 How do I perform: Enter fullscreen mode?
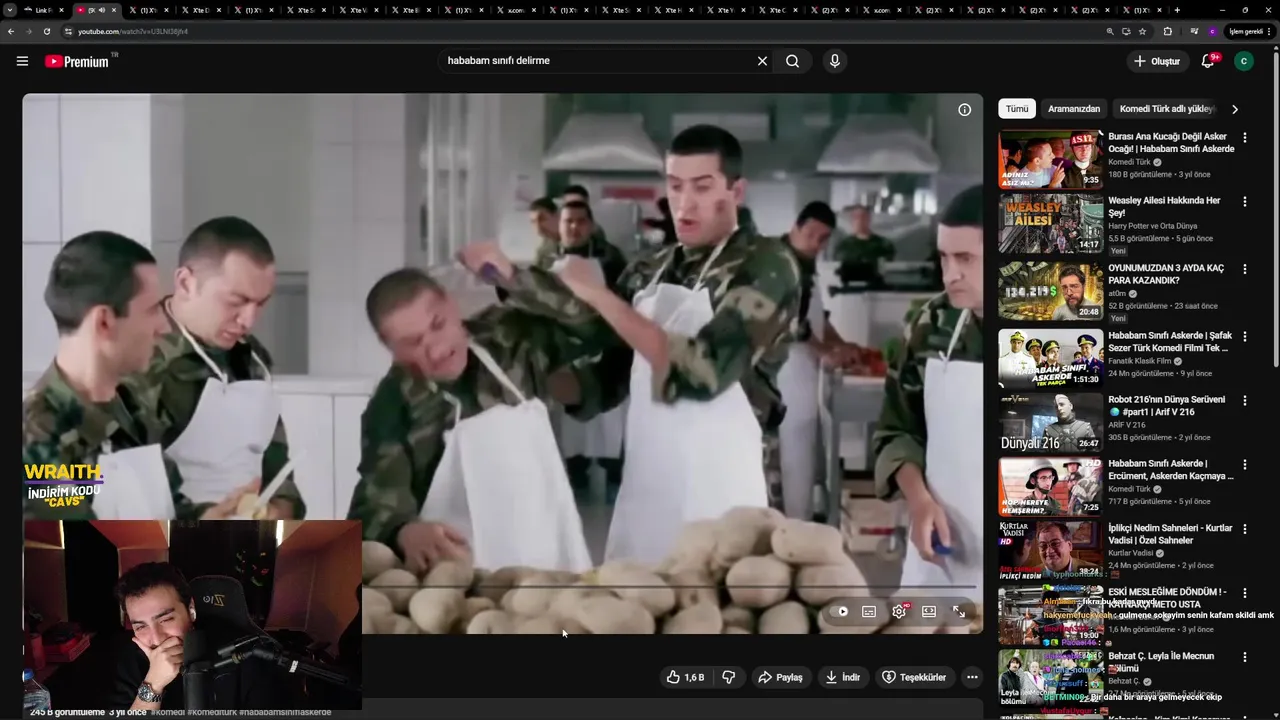click(x=959, y=612)
